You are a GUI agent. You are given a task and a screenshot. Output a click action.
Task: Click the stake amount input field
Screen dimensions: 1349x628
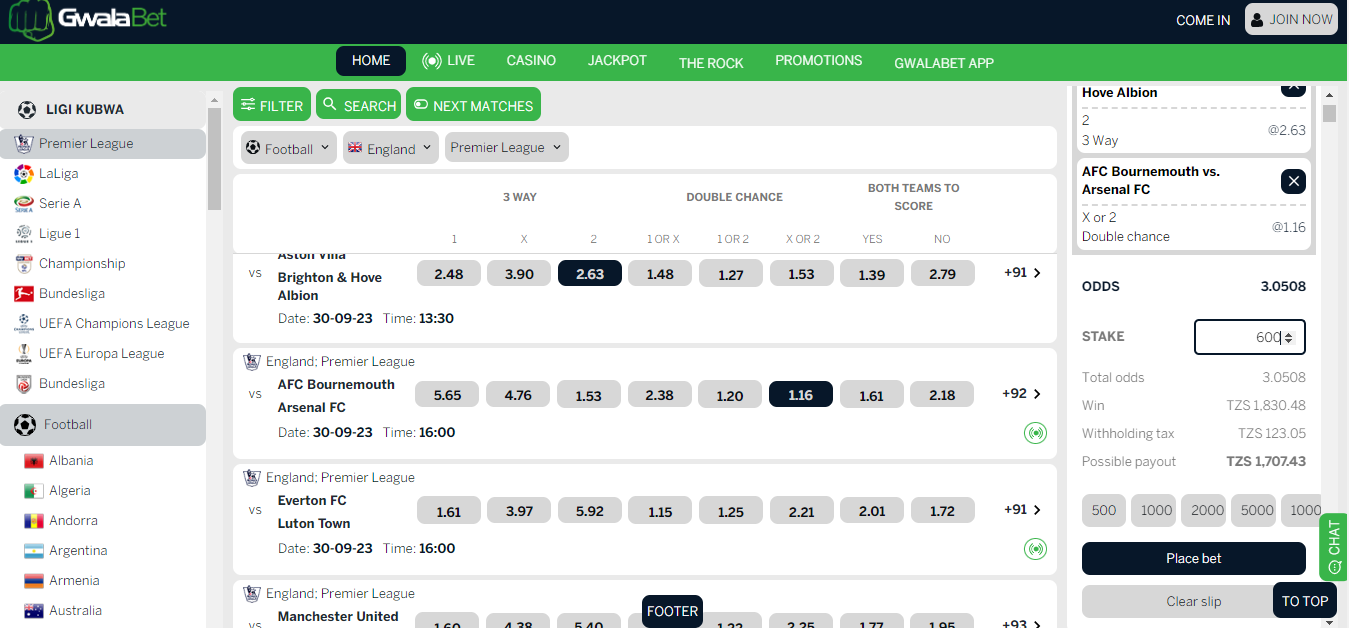[x=1240, y=338]
